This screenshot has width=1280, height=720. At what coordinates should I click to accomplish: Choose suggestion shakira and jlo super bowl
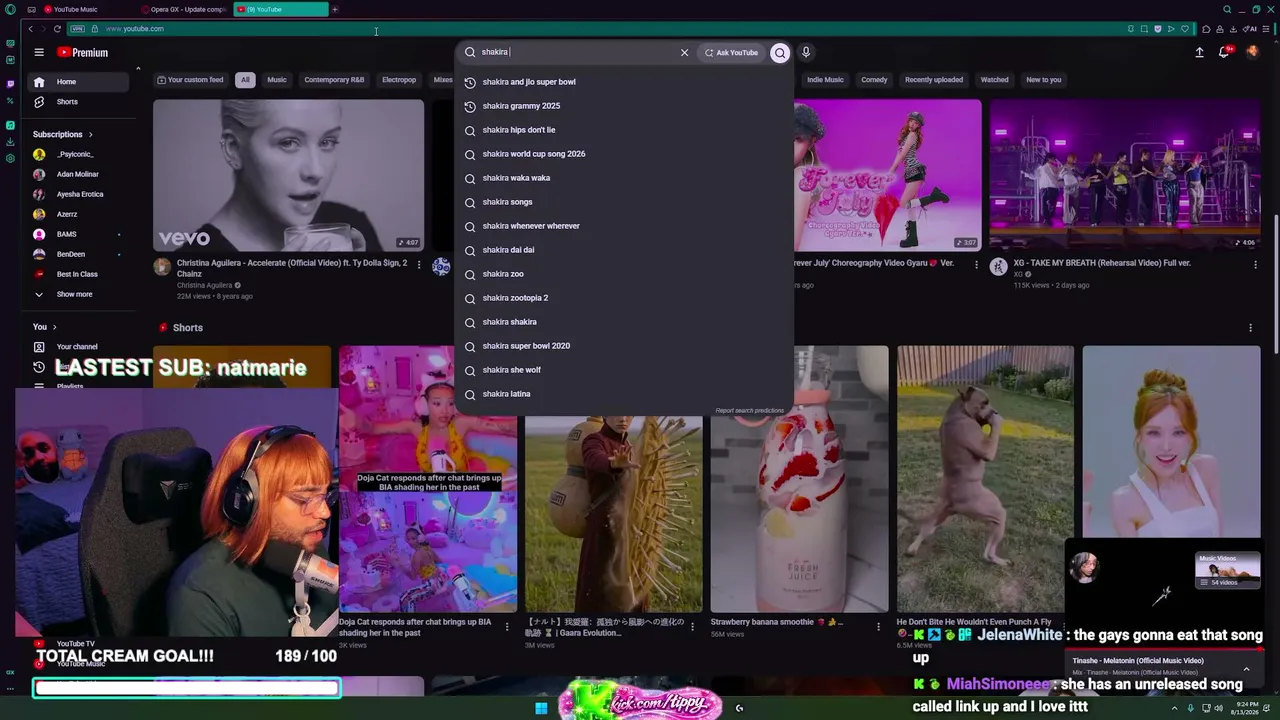click(624, 82)
